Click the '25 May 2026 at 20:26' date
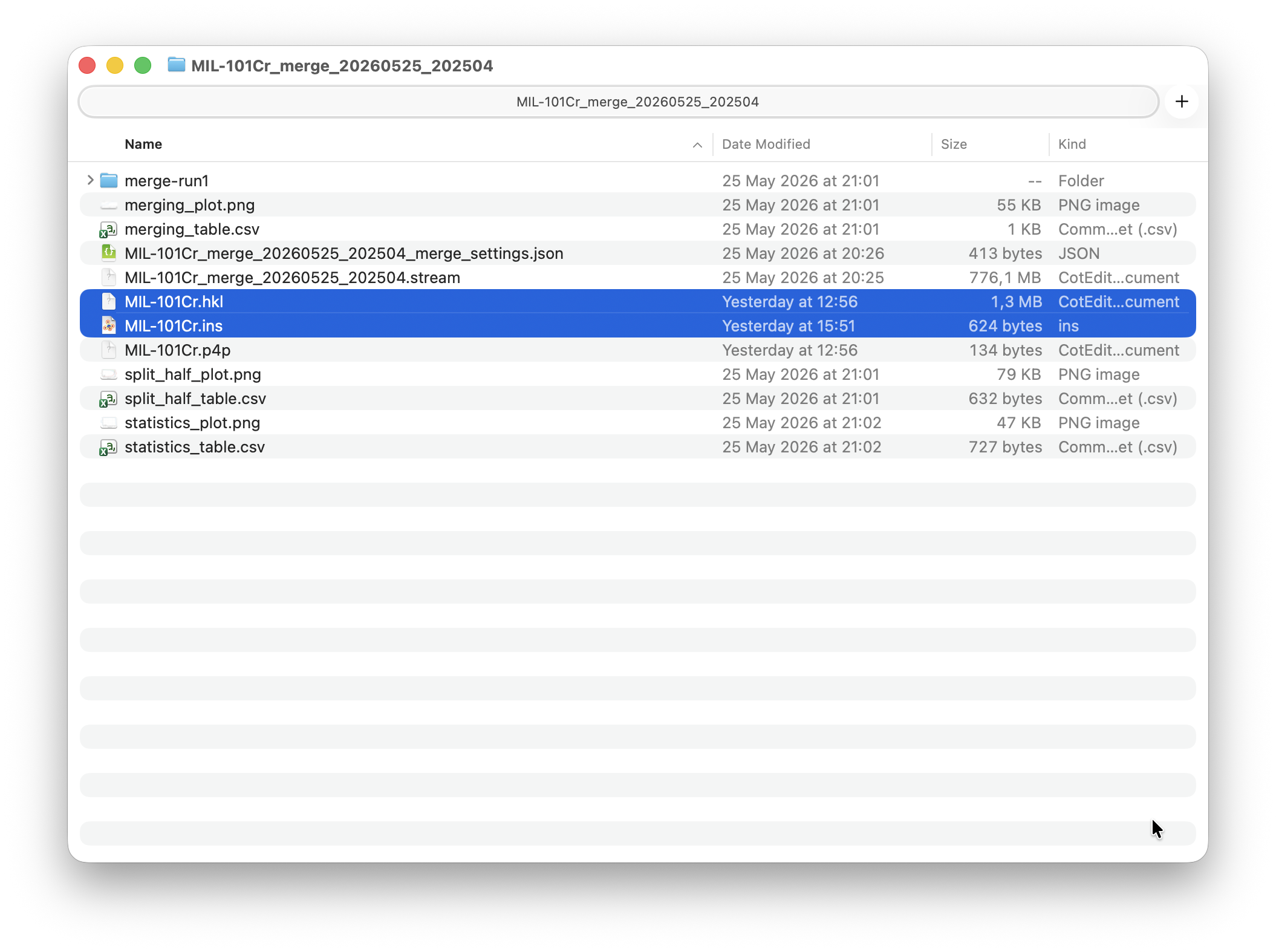This screenshot has height=952, width=1276. click(x=802, y=253)
